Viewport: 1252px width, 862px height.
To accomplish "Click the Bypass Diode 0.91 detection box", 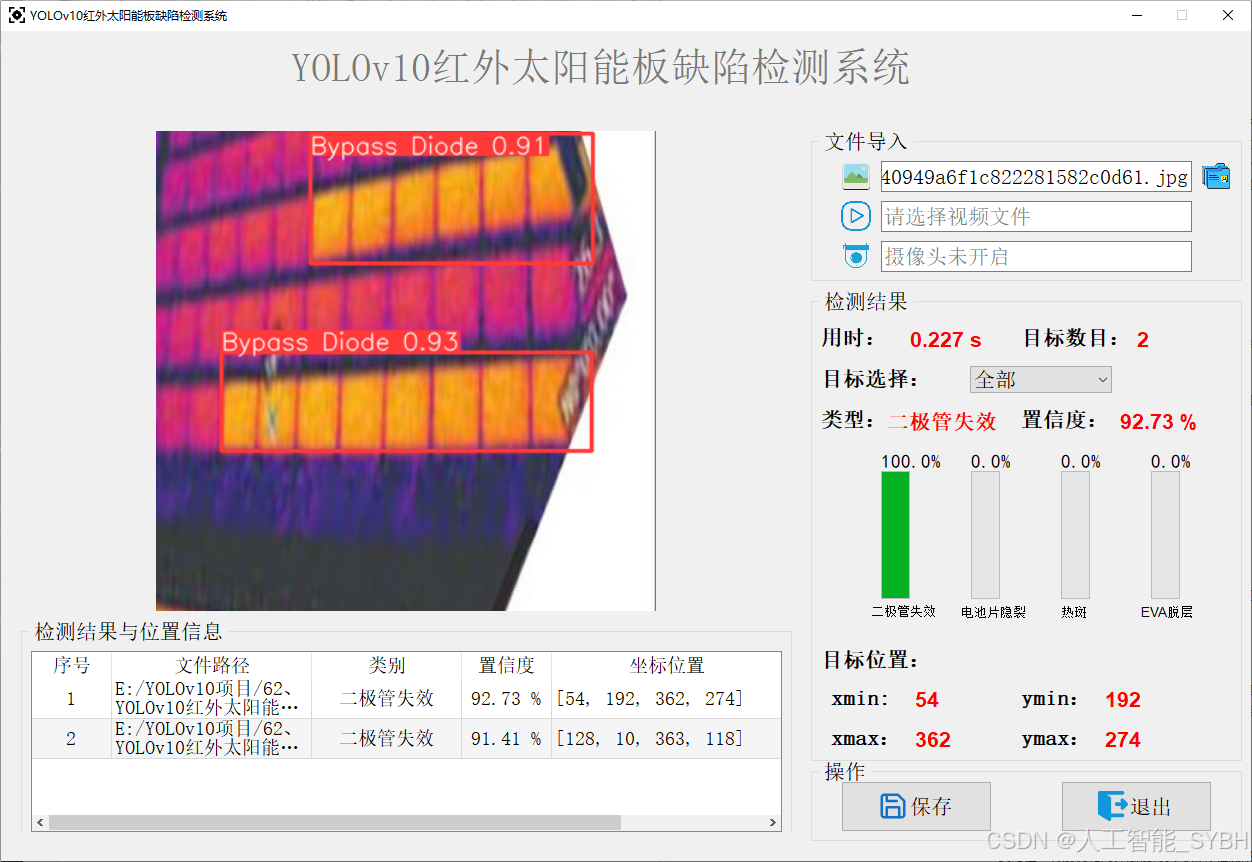I will (451, 198).
